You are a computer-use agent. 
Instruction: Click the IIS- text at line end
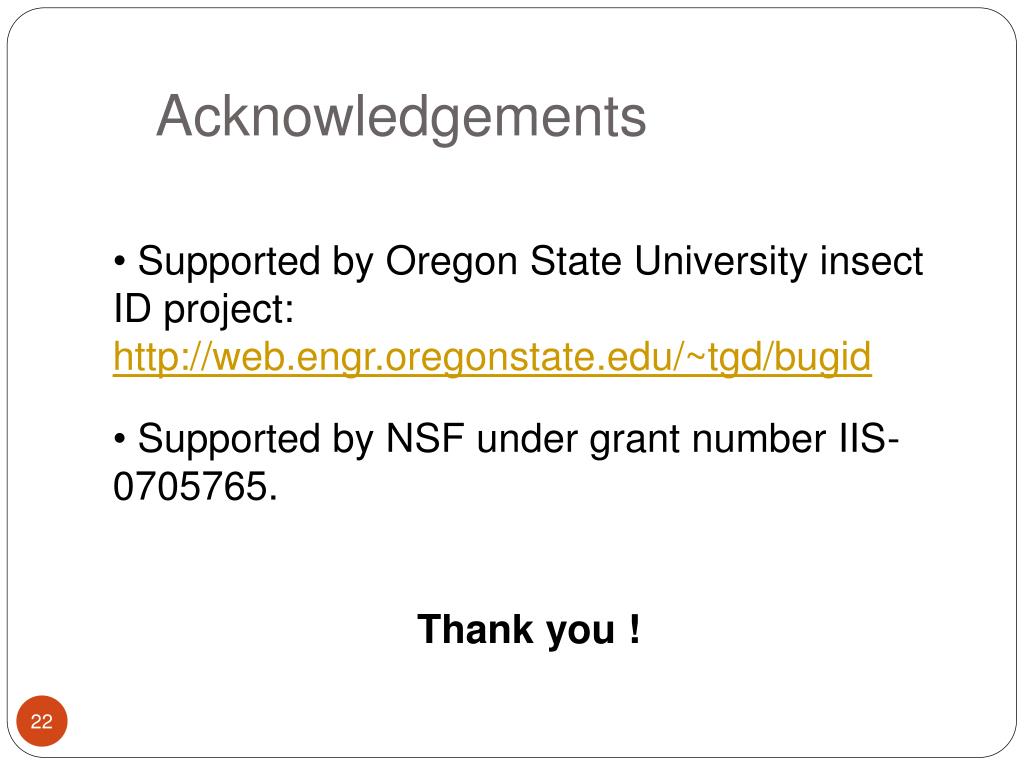[x=869, y=438]
